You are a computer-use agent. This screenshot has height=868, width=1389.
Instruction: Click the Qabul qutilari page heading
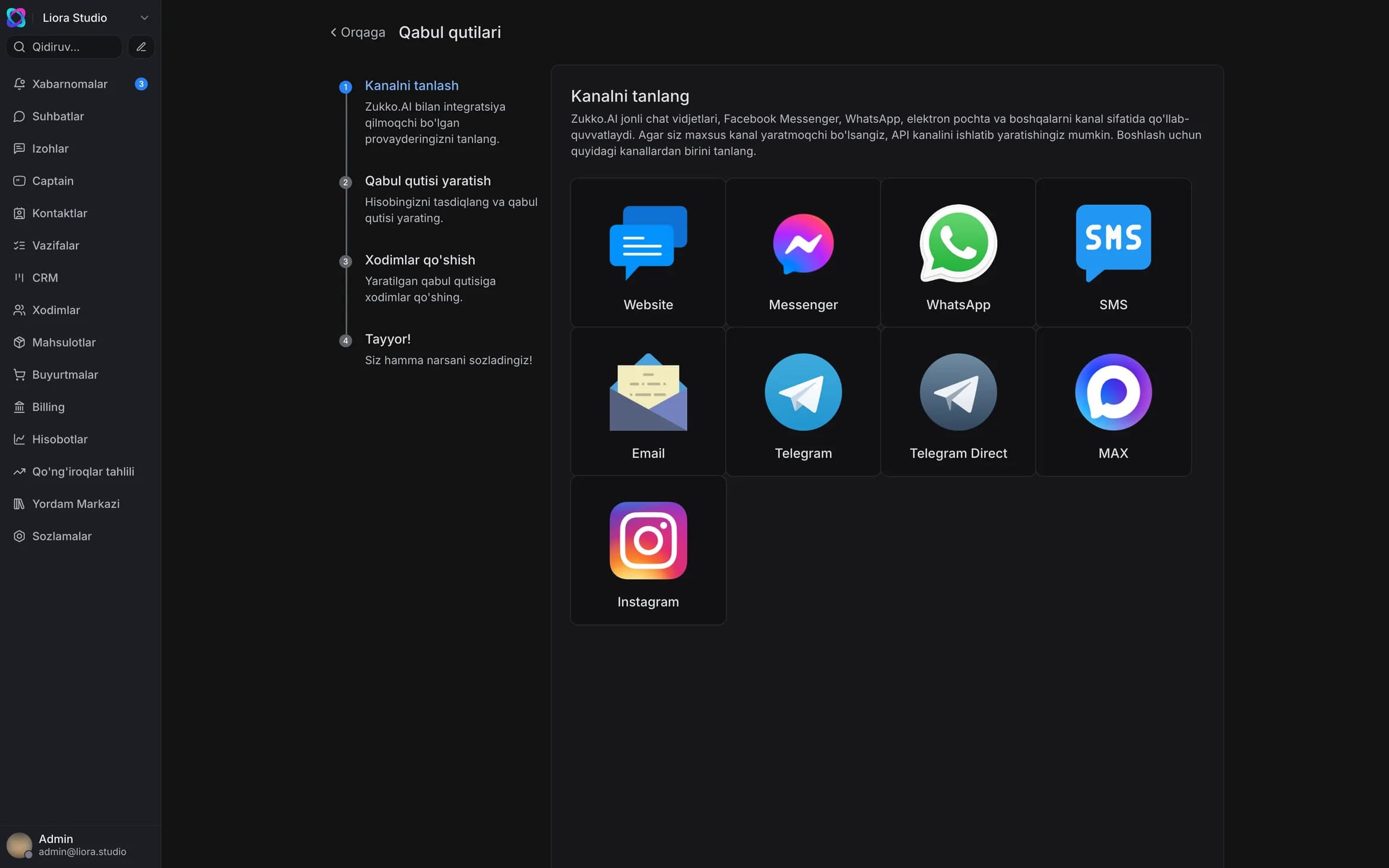[449, 32]
